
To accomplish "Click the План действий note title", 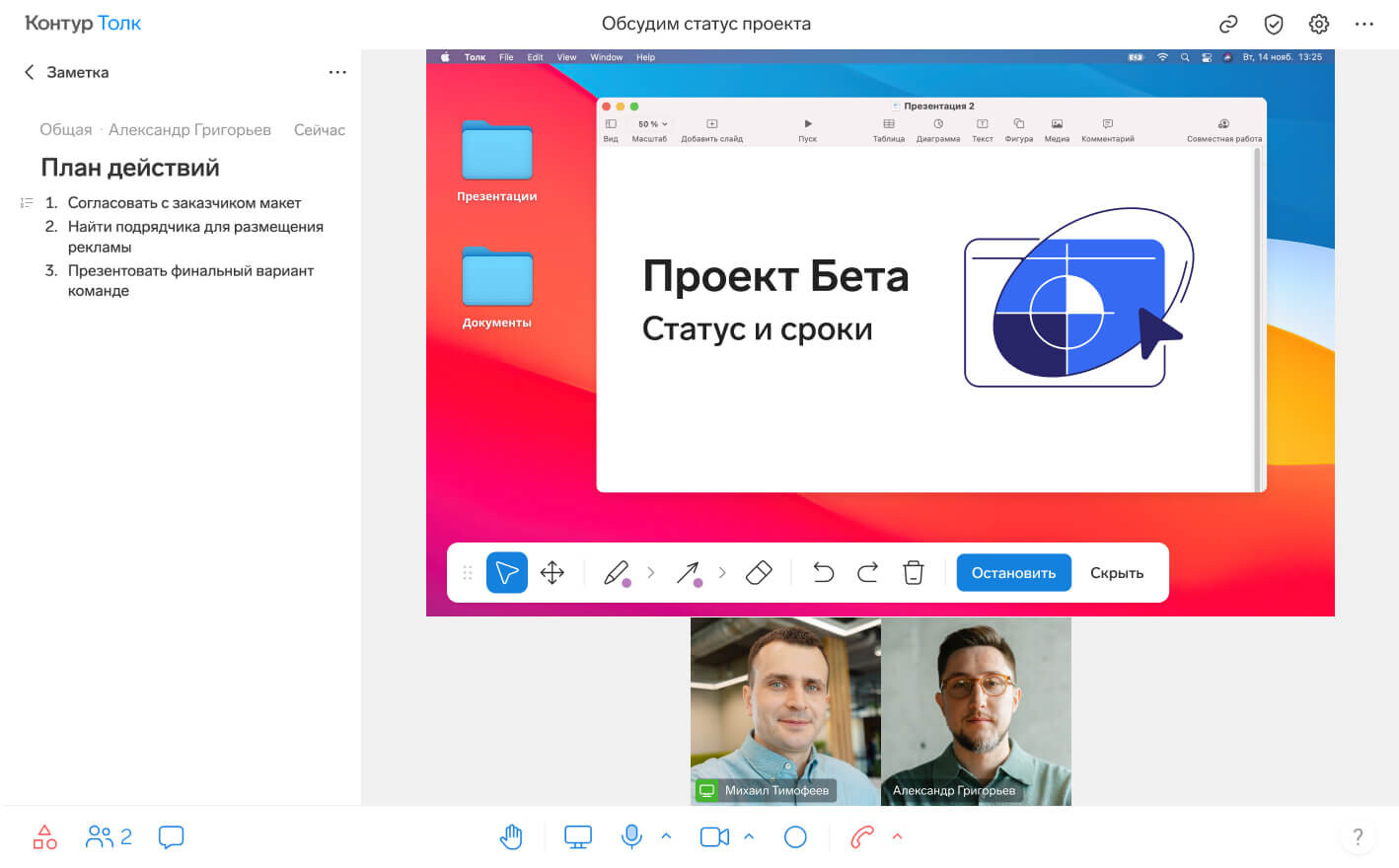I will tap(130, 168).
